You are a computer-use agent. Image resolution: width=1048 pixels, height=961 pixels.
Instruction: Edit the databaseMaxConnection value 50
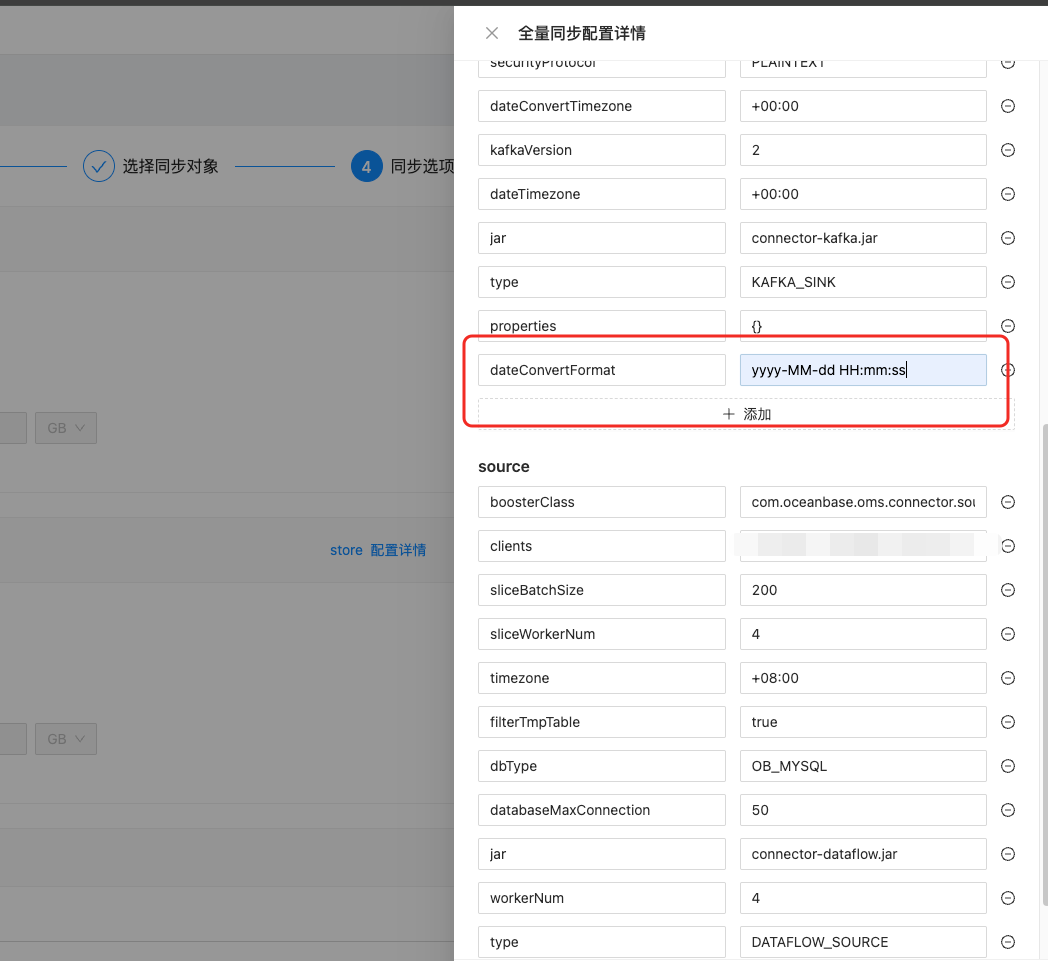863,810
